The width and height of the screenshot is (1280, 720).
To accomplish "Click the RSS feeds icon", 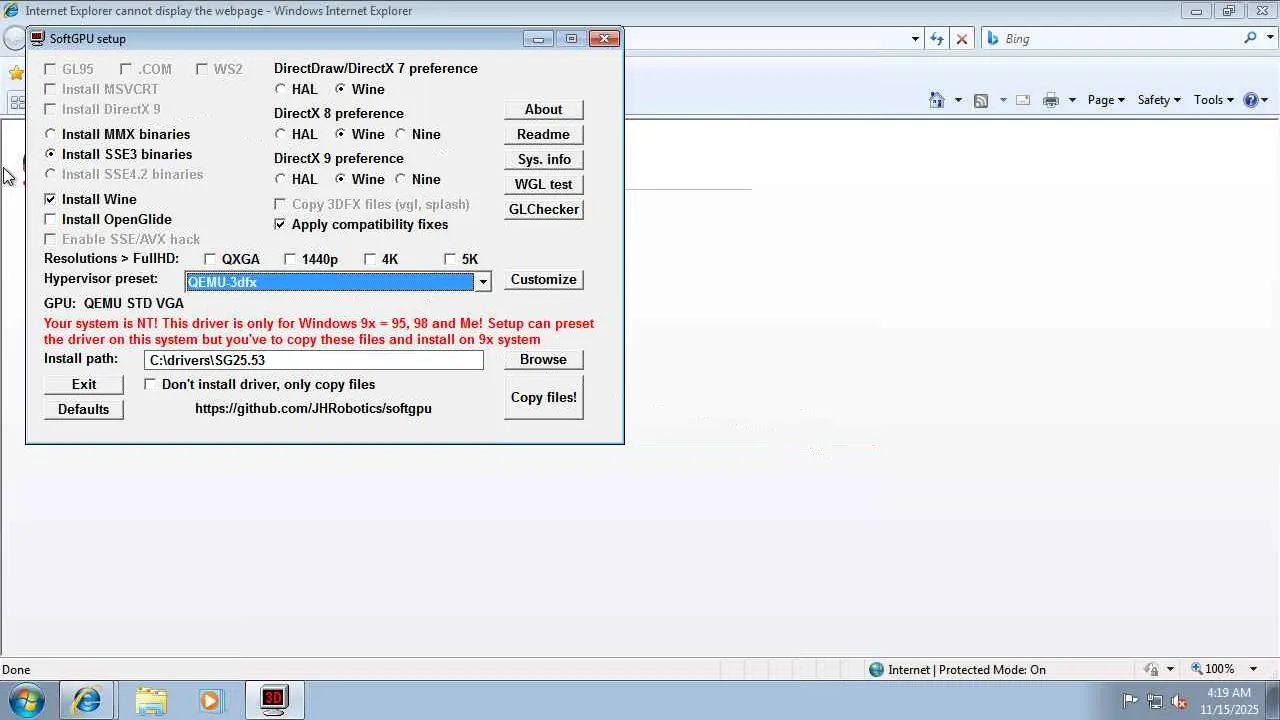I will 981,100.
